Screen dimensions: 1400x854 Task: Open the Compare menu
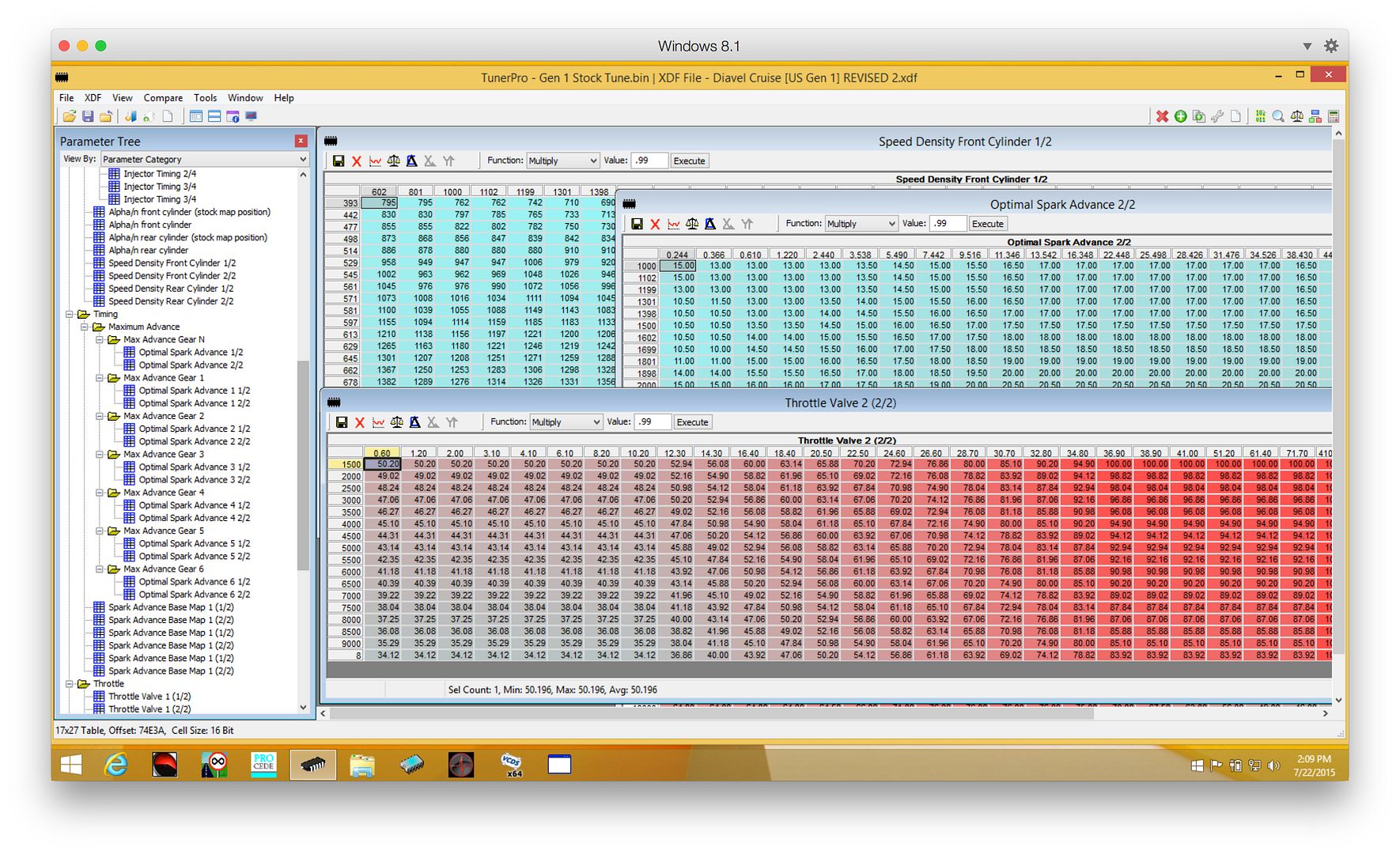(x=163, y=97)
